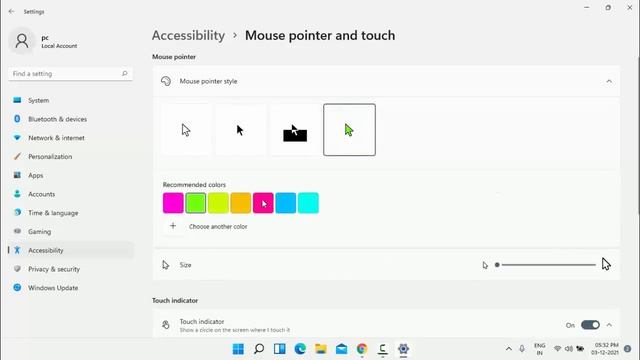The height and width of the screenshot is (360, 640).
Task: Launch Microsoft Edge from the taskbar
Action: tap(300, 349)
